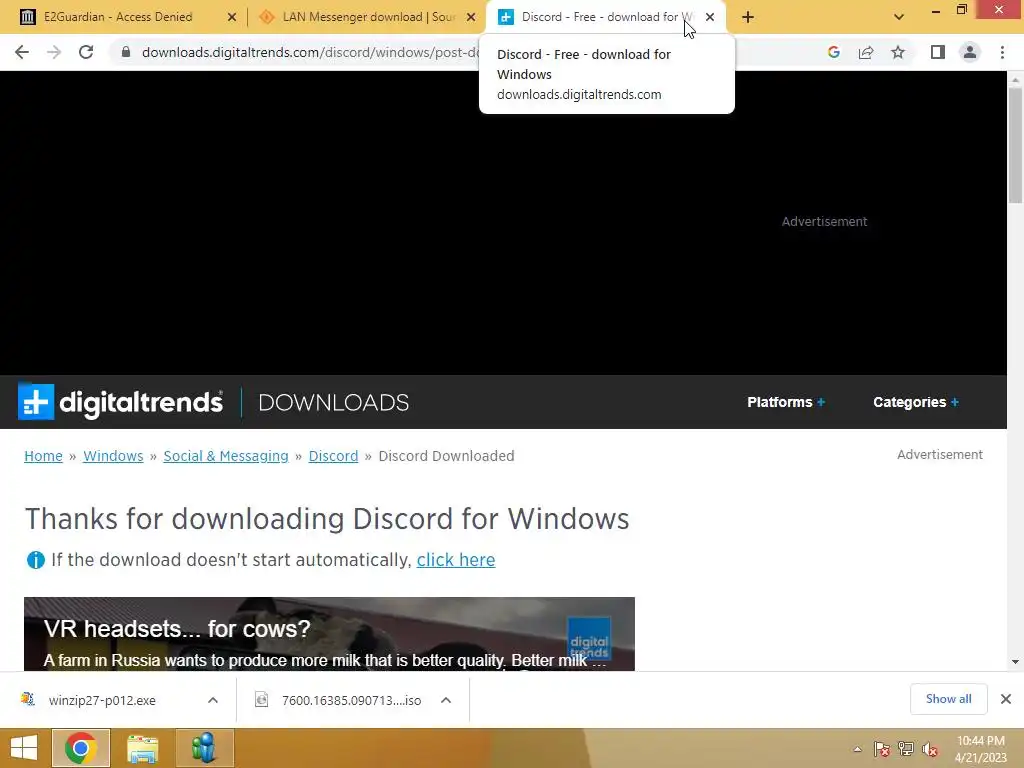Click Chrome in the taskbar

click(x=80, y=748)
